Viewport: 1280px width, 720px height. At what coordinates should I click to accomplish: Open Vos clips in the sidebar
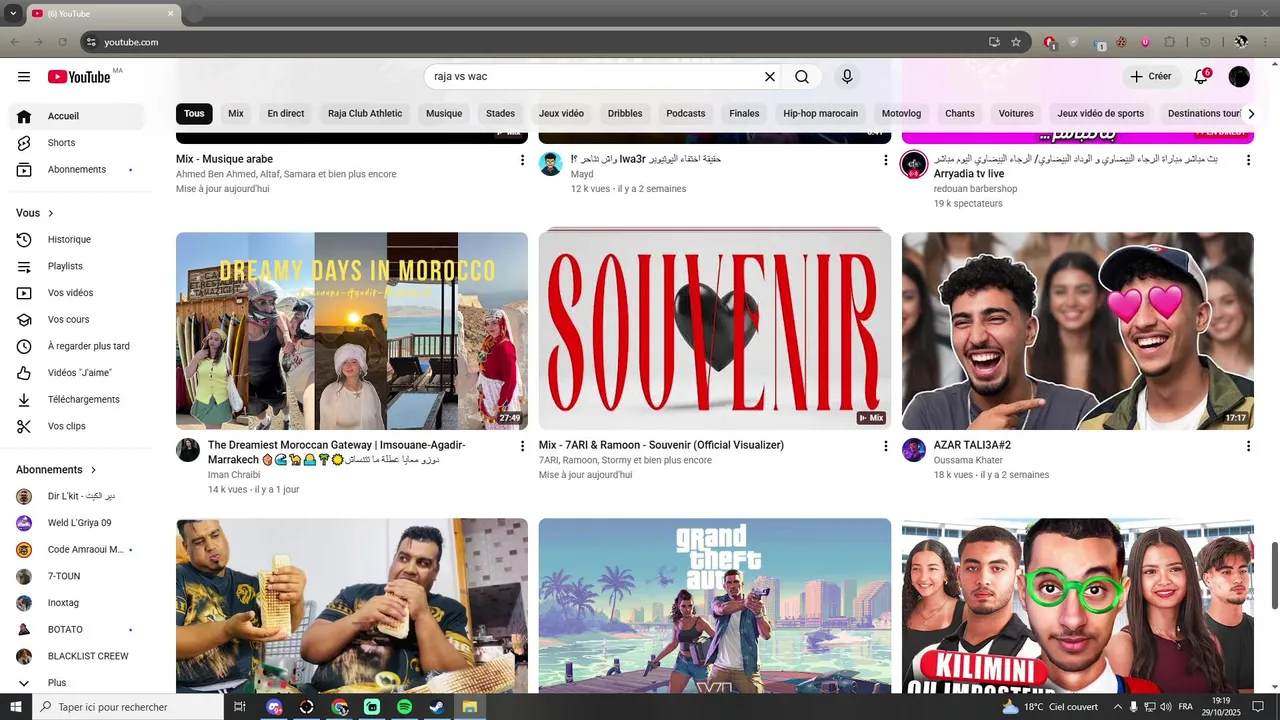pyautogui.click(x=76, y=426)
